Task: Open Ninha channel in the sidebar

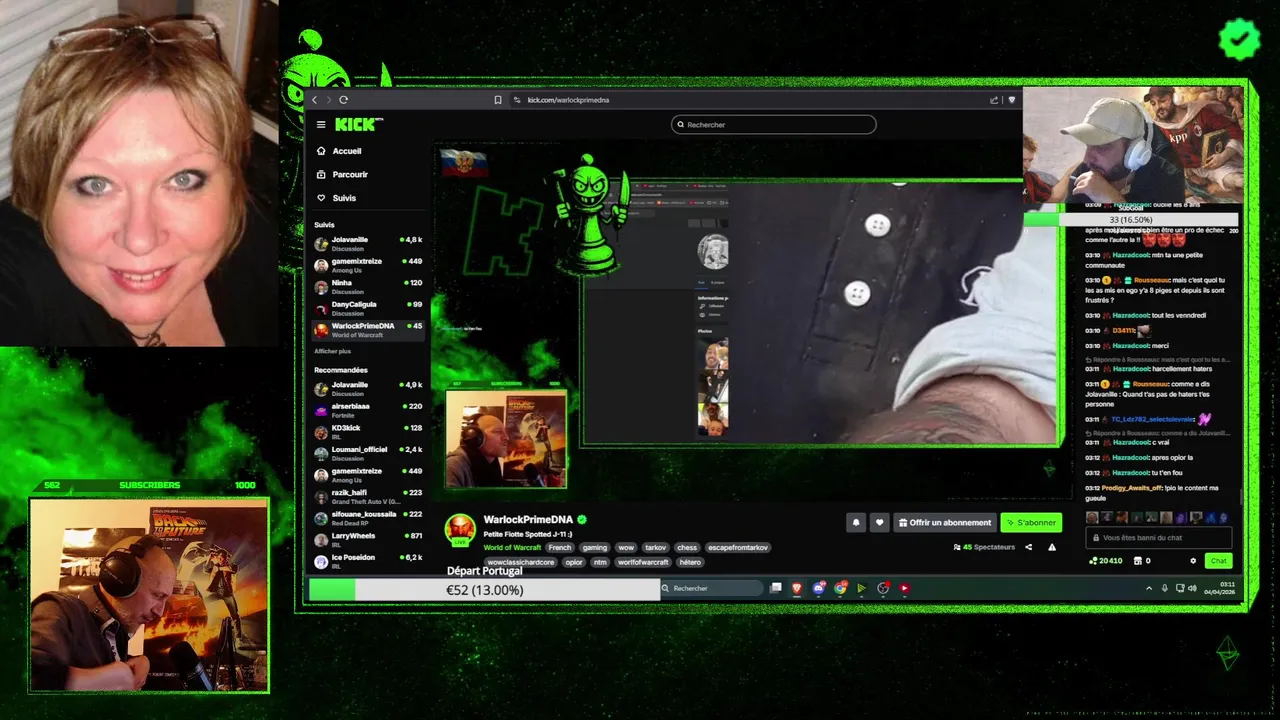Action: (368, 286)
